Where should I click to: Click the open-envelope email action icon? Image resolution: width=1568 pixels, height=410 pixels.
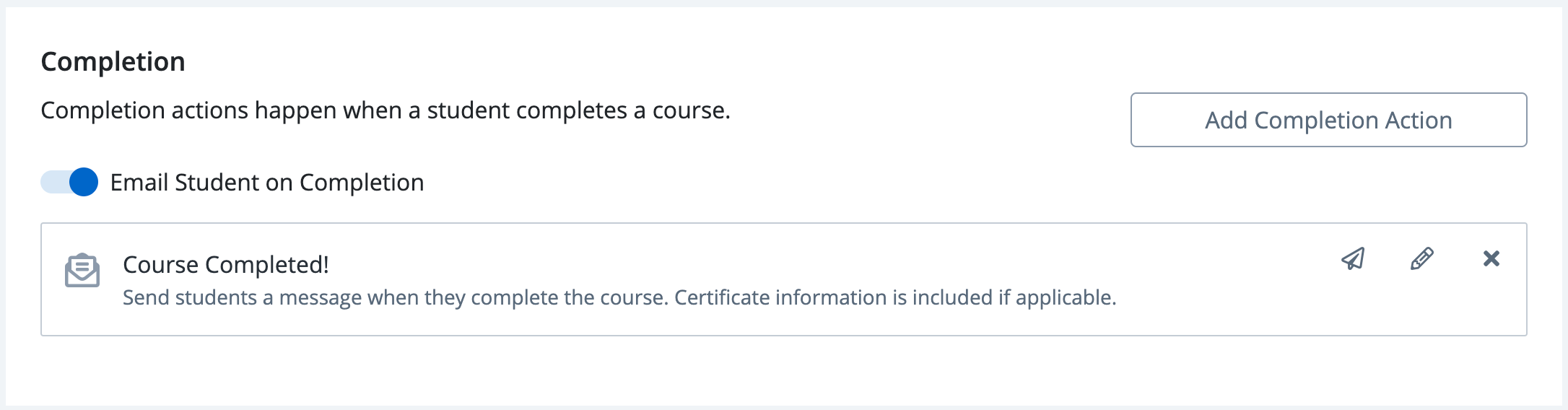click(x=82, y=271)
